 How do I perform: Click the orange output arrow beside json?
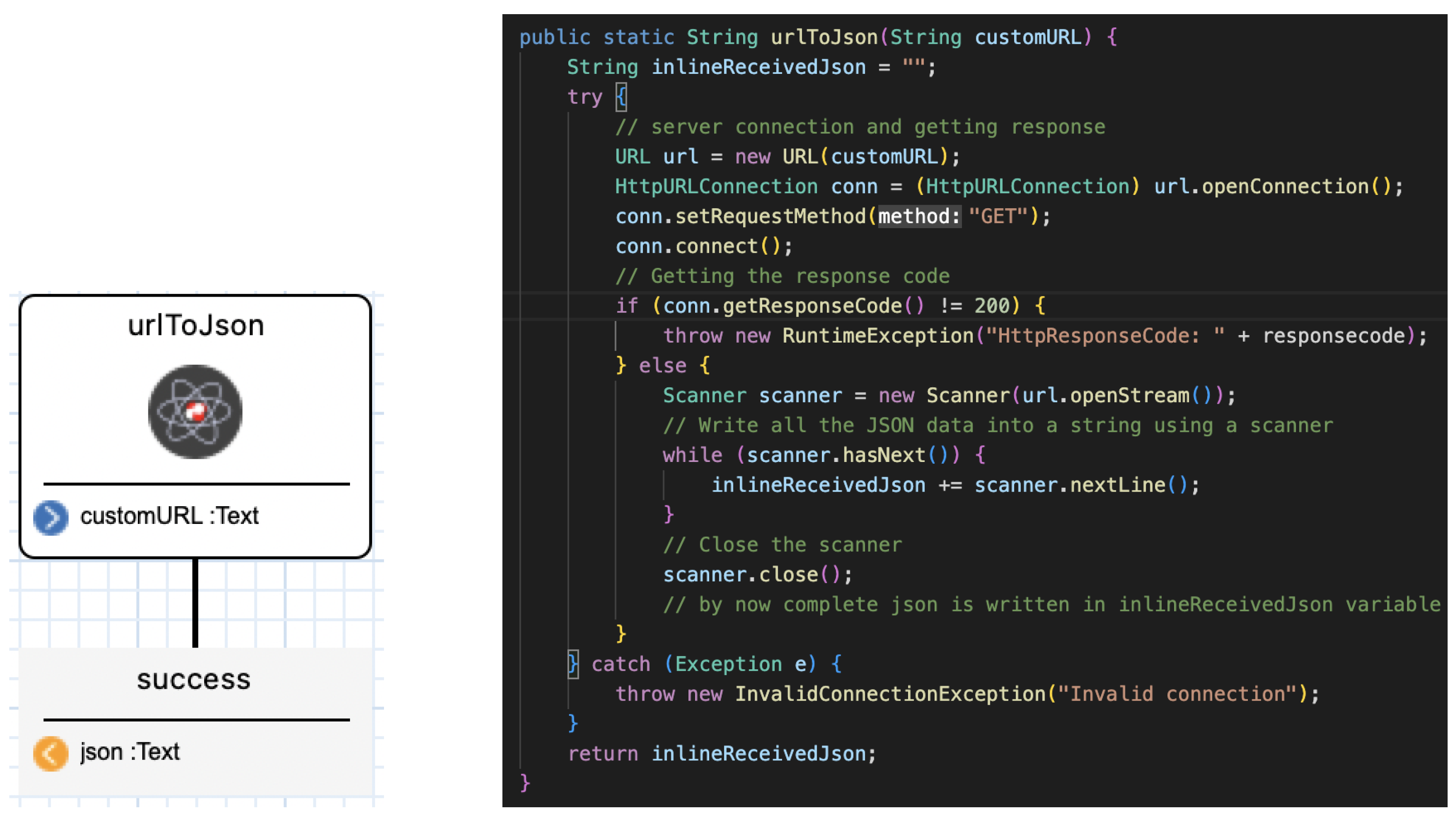(51, 753)
